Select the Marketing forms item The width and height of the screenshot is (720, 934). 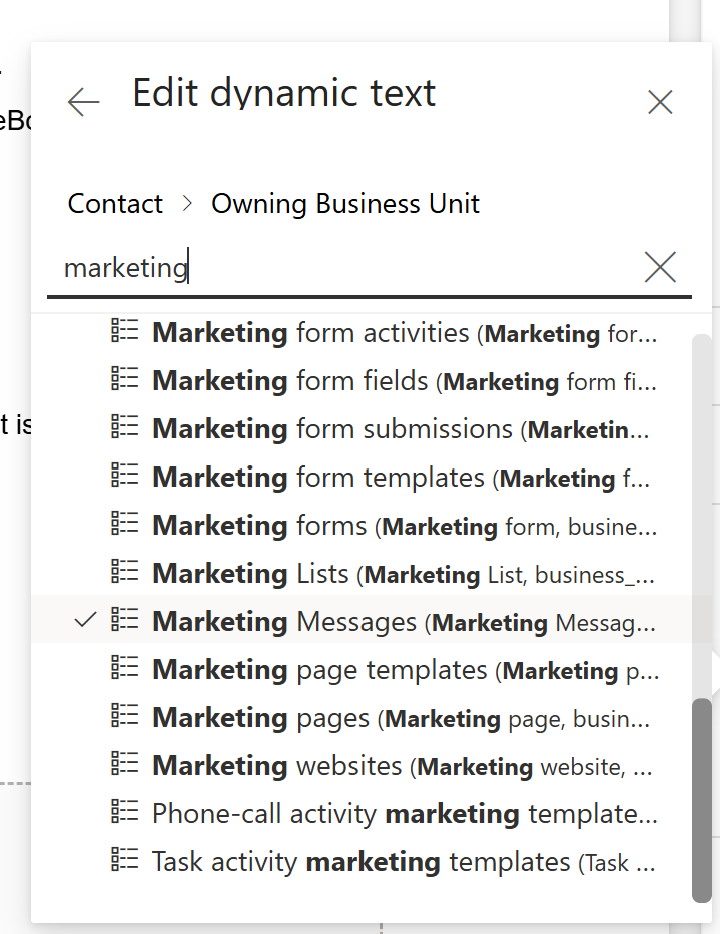coord(400,525)
